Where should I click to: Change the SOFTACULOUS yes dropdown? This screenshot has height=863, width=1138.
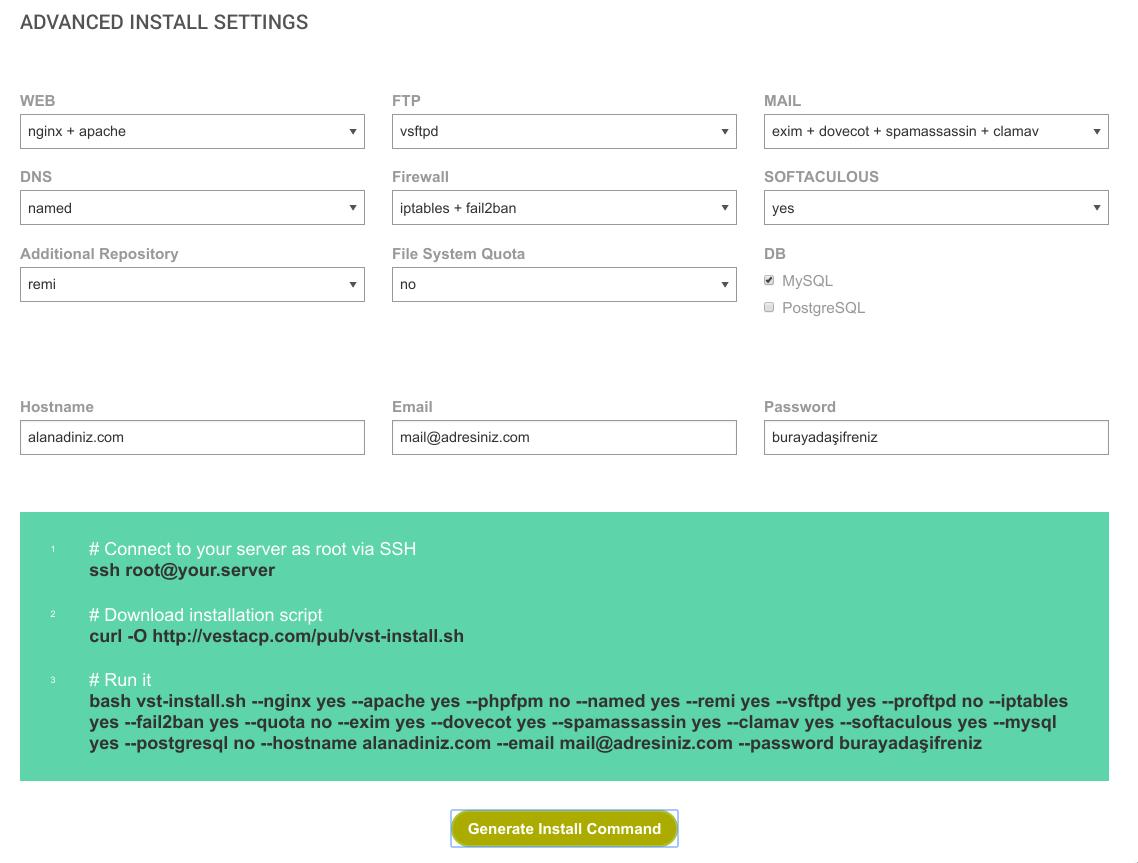[x=936, y=208]
